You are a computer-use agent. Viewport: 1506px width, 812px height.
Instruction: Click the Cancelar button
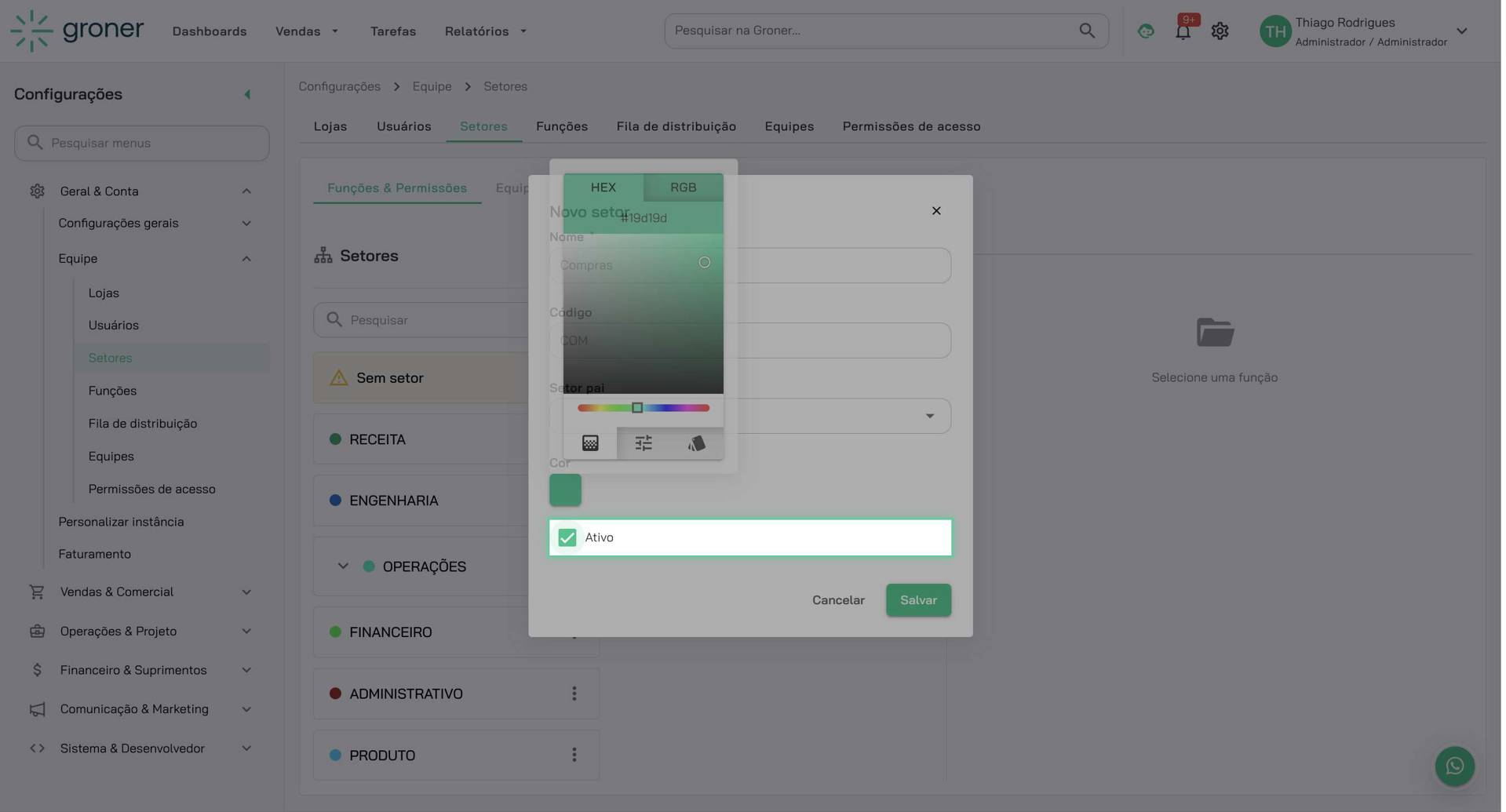tap(837, 600)
